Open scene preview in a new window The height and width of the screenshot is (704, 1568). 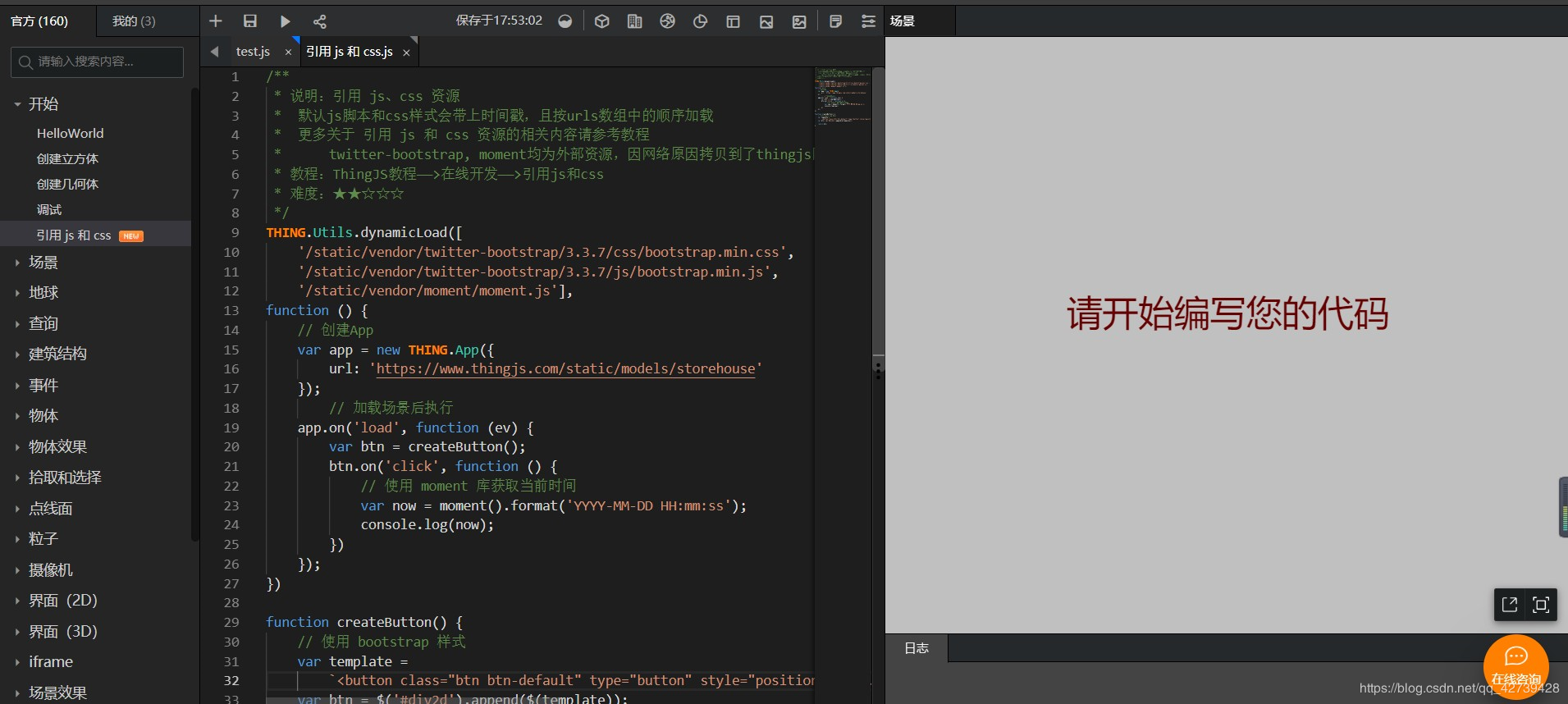click(1510, 605)
